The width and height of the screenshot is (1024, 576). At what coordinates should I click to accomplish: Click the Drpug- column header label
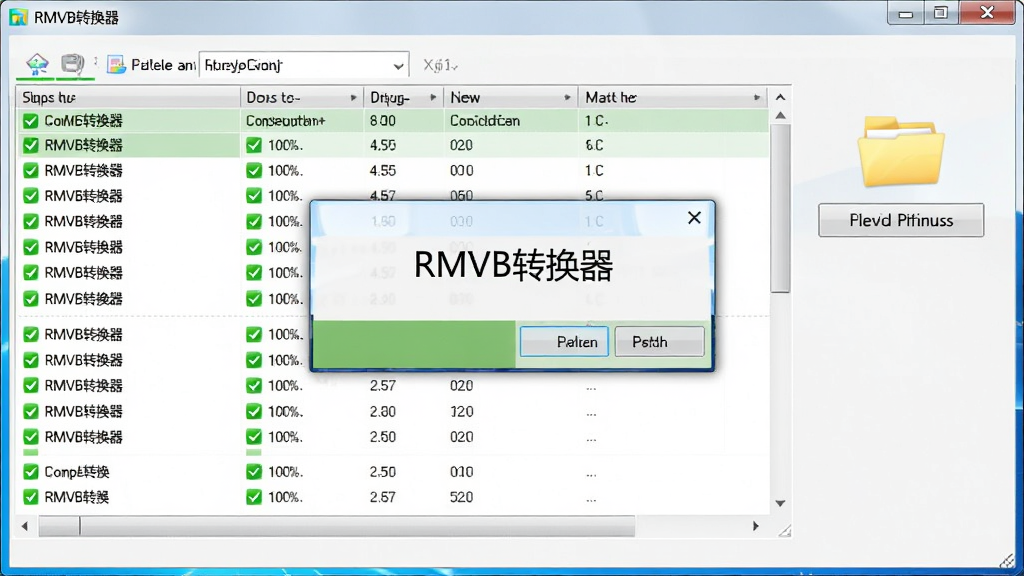(390, 97)
